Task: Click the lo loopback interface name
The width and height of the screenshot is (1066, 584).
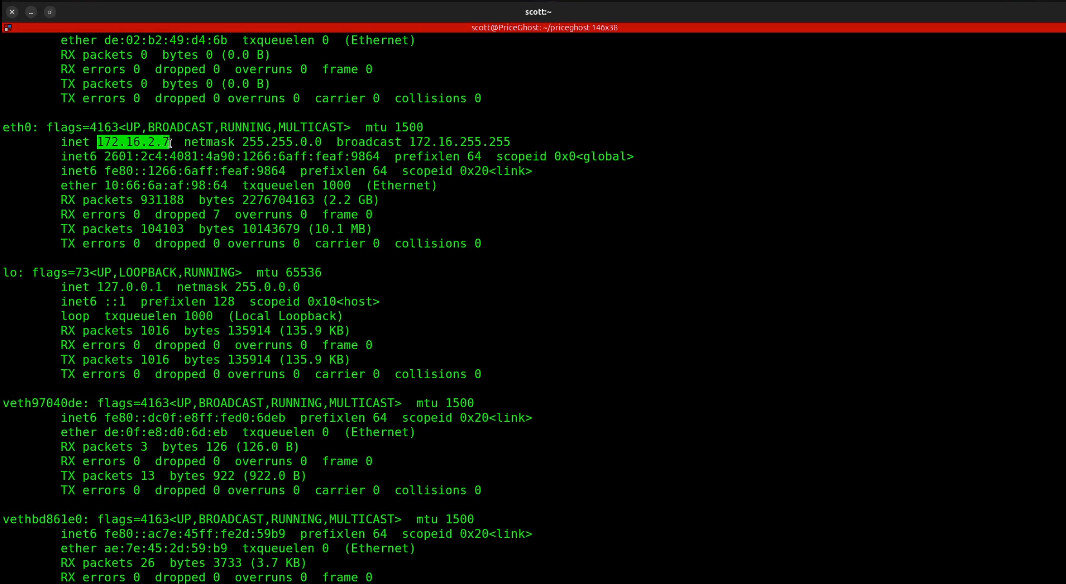Action: (10, 272)
